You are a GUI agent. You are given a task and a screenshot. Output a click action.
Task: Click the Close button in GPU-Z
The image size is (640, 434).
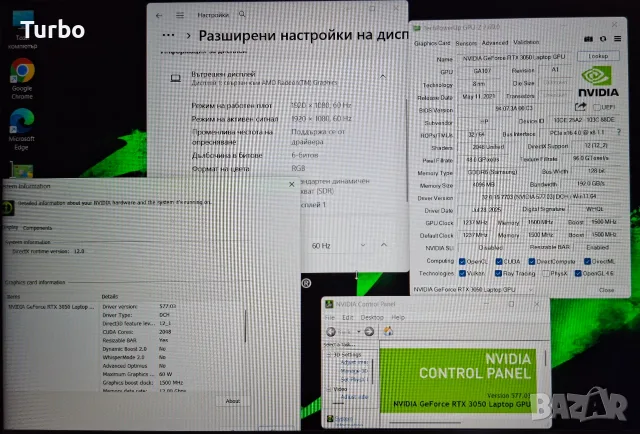coord(606,290)
